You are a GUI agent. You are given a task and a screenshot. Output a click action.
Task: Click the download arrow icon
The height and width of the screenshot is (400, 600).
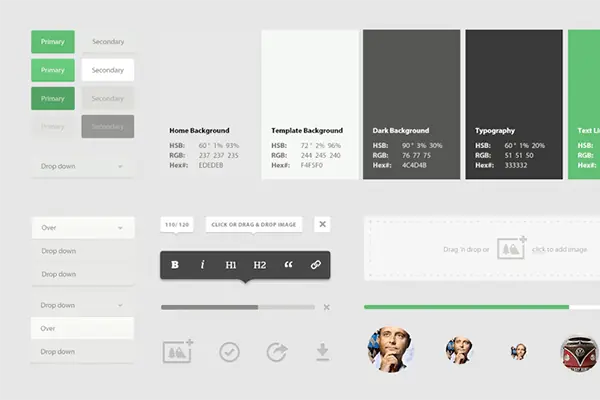coord(322,351)
